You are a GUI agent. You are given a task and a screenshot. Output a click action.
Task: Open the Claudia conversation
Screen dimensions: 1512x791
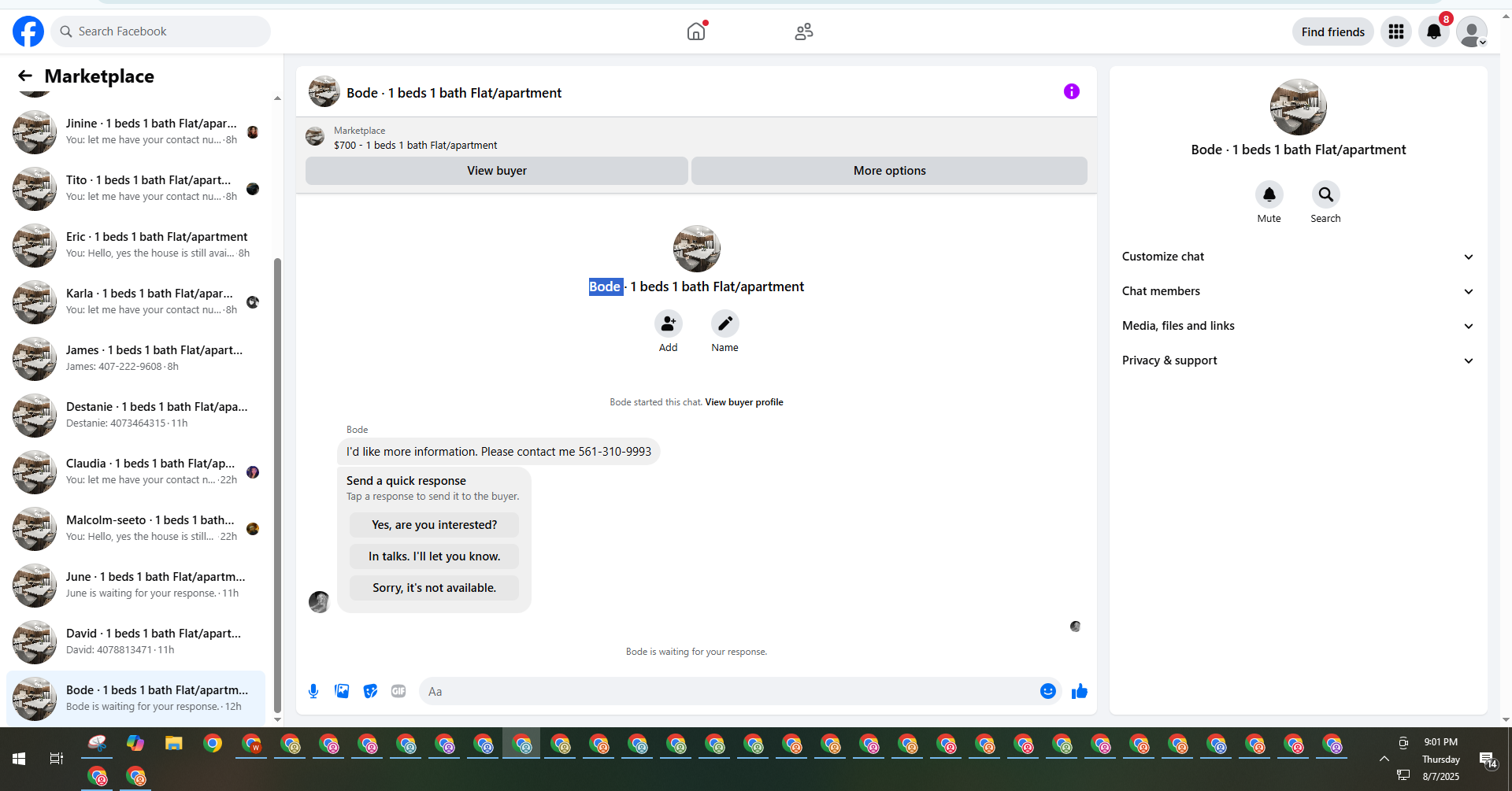click(x=135, y=471)
